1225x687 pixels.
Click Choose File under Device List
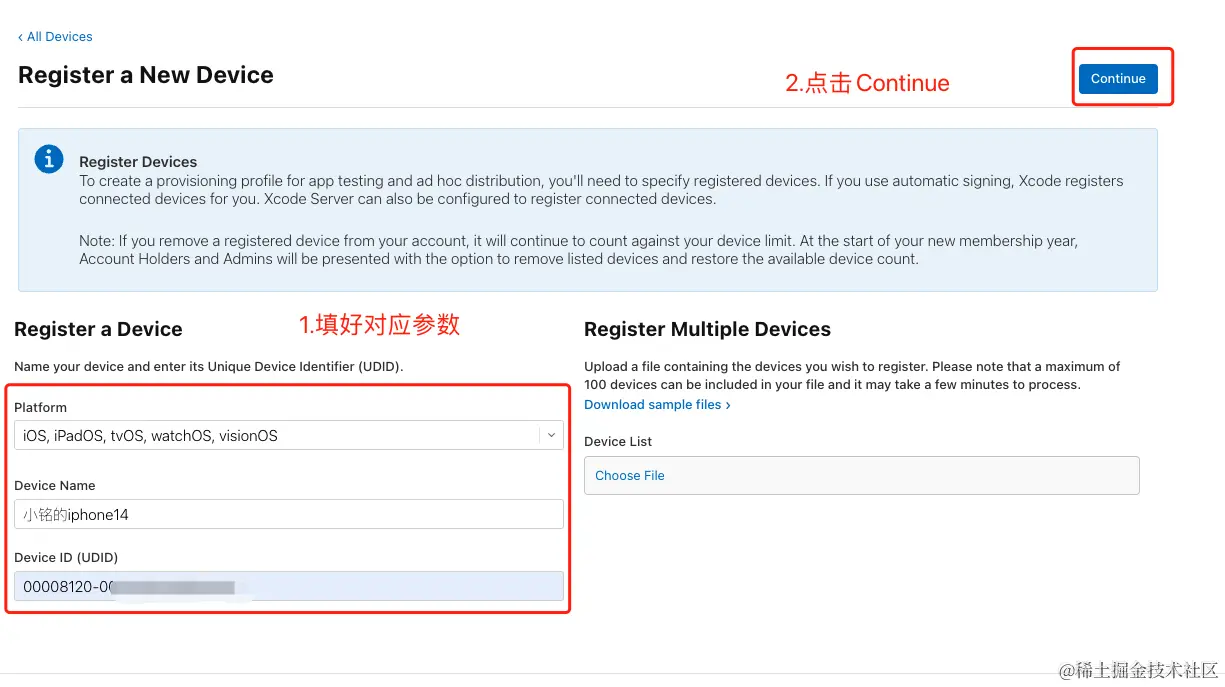[x=630, y=476]
